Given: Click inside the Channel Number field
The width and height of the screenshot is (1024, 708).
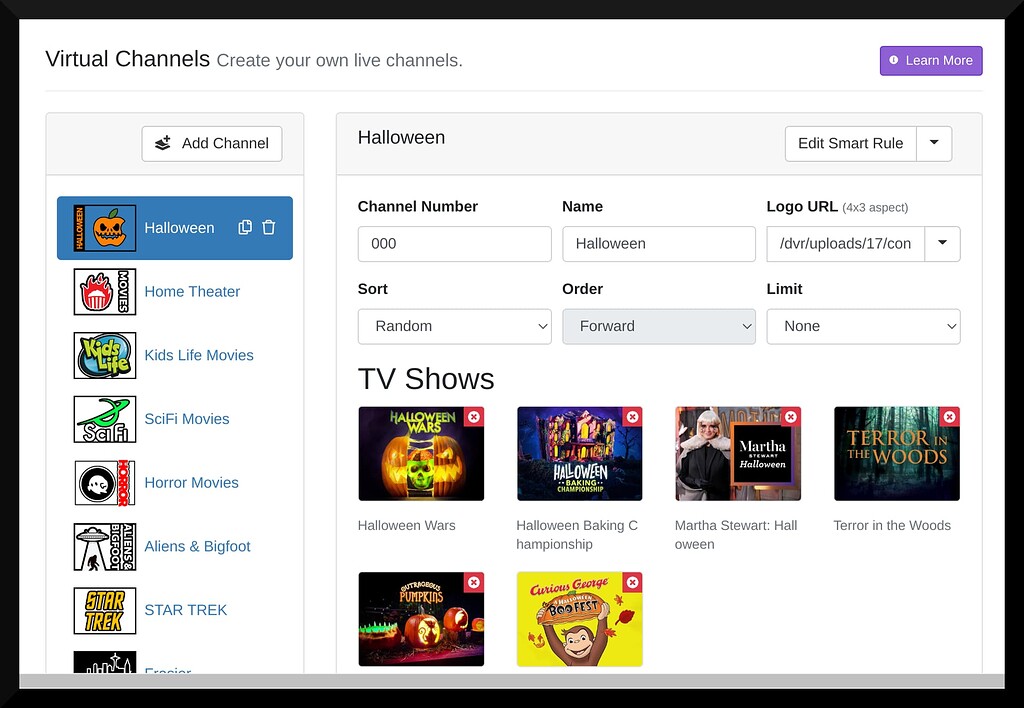Looking at the screenshot, I should tap(454, 243).
